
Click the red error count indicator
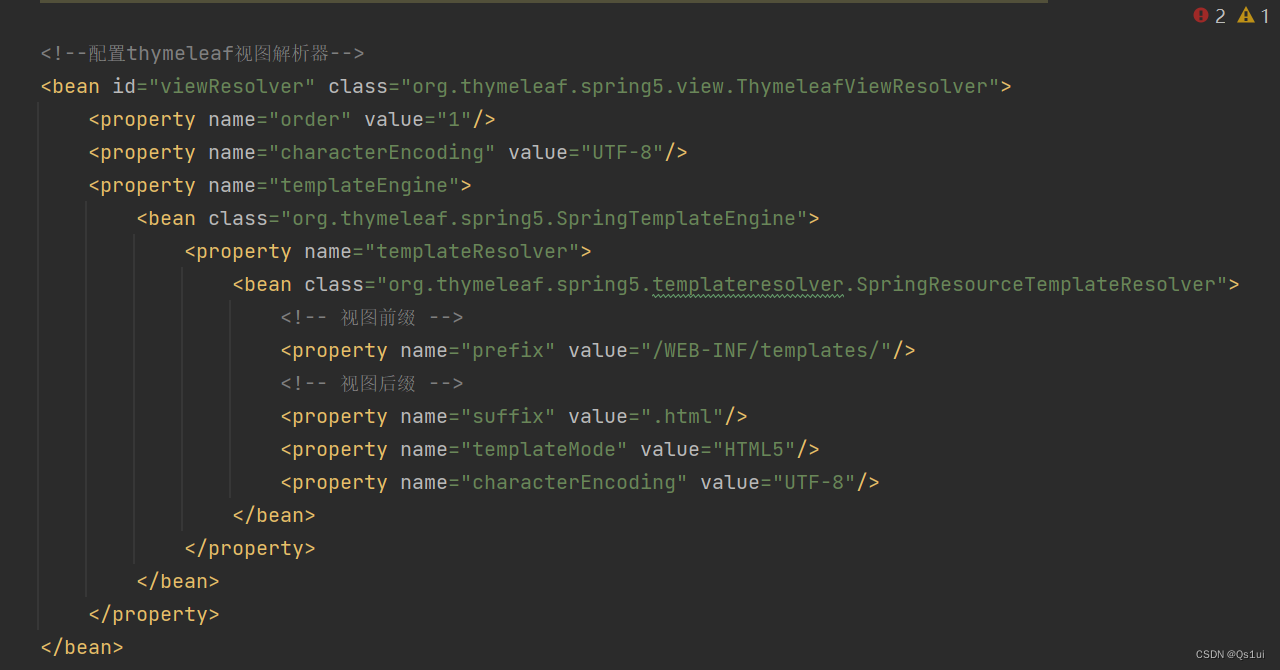(1200, 16)
